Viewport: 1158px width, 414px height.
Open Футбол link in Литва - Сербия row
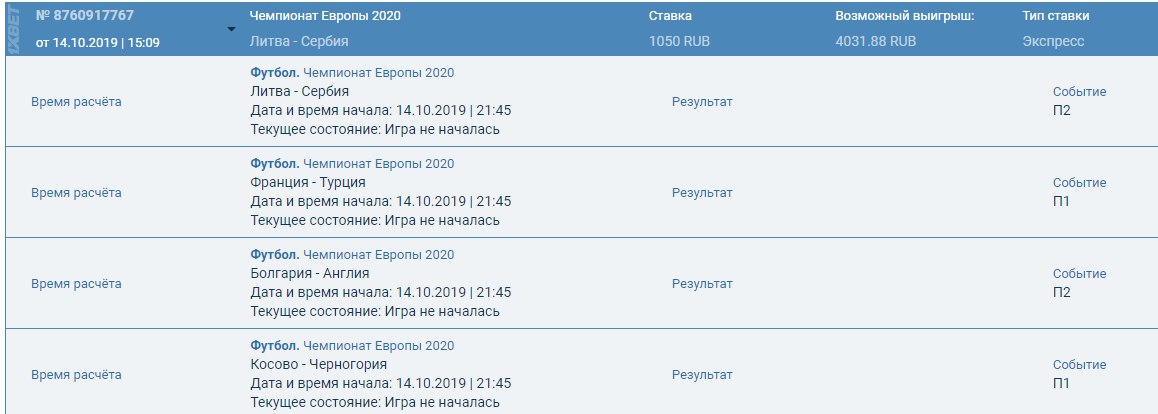pyautogui.click(x=274, y=73)
